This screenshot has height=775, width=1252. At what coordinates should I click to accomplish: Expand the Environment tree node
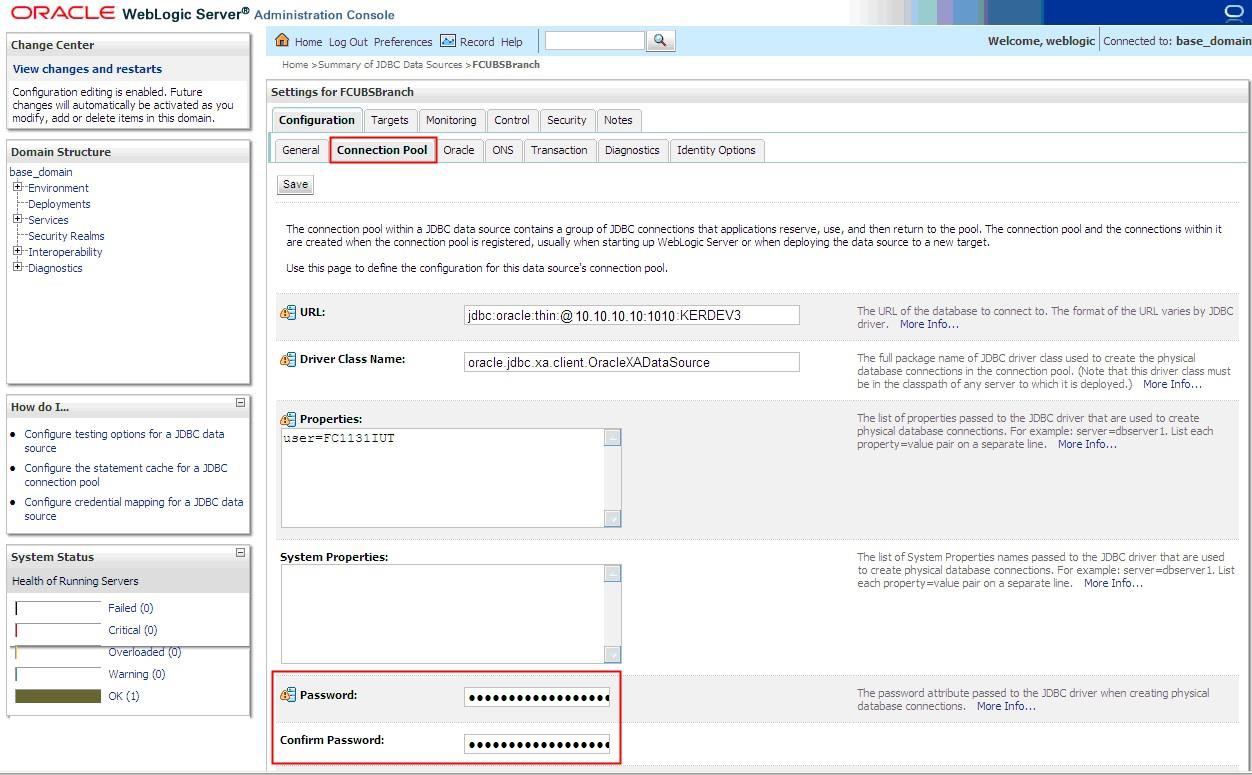[x=18, y=187]
